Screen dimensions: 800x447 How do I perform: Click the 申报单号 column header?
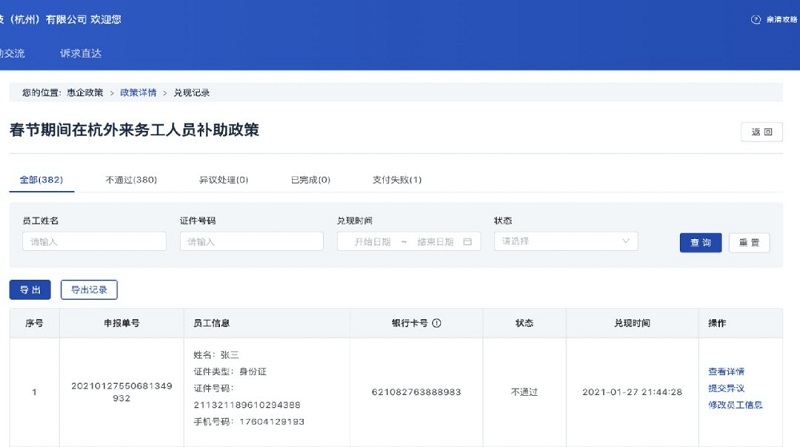click(x=121, y=323)
